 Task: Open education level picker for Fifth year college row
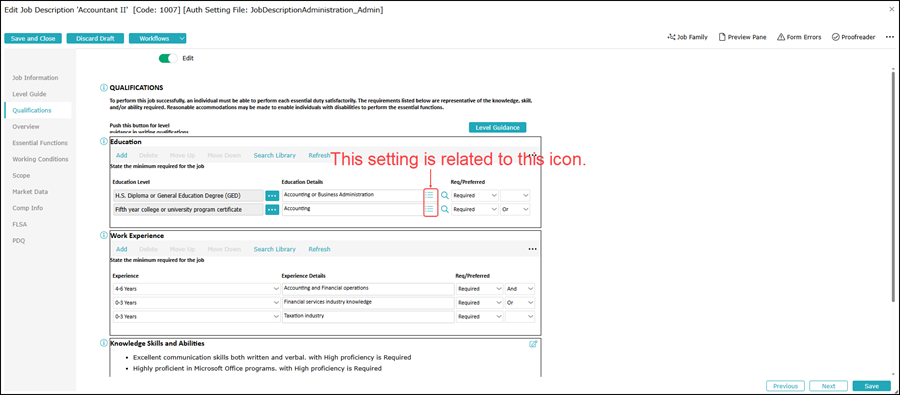pos(272,210)
